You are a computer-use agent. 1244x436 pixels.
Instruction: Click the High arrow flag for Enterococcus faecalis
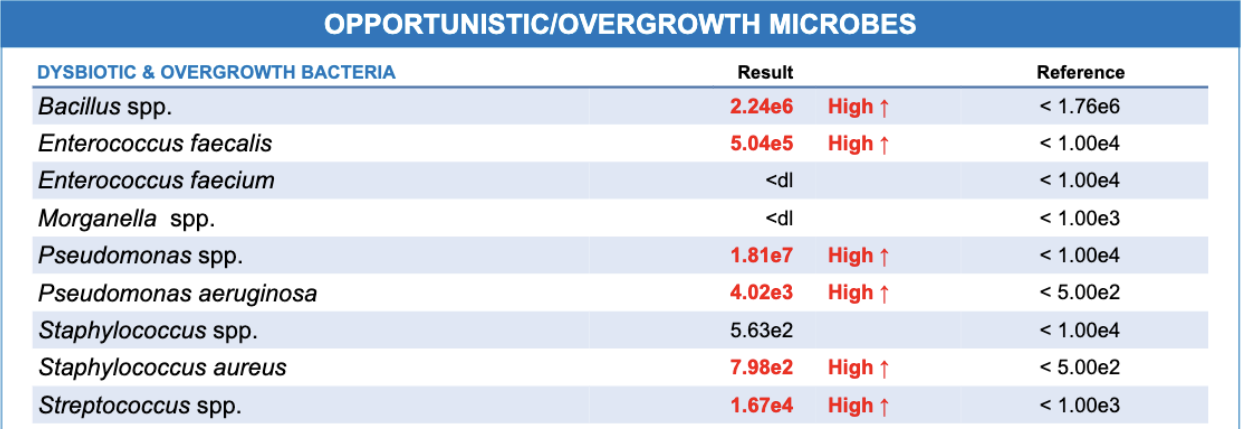858,143
